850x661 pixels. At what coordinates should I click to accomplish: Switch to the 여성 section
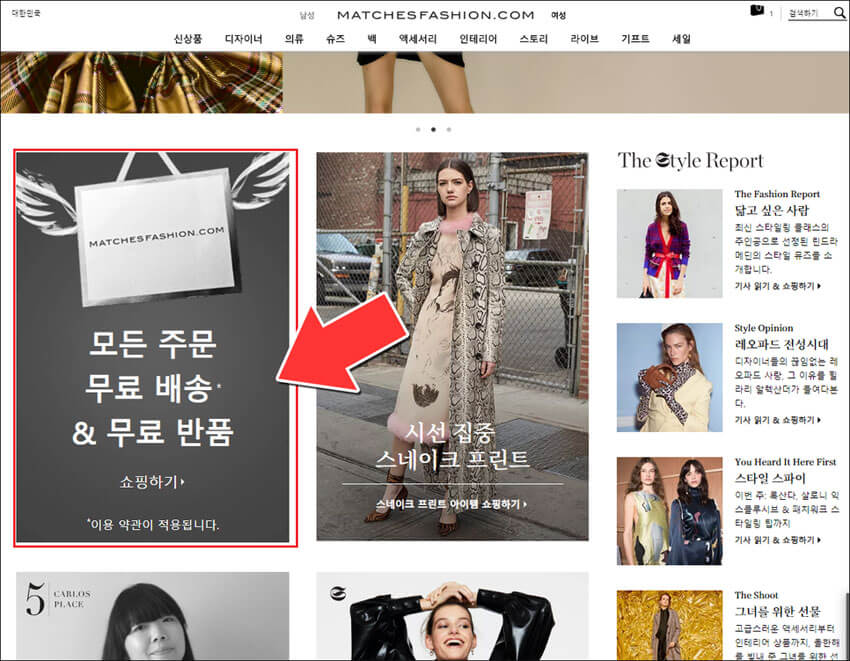click(558, 16)
